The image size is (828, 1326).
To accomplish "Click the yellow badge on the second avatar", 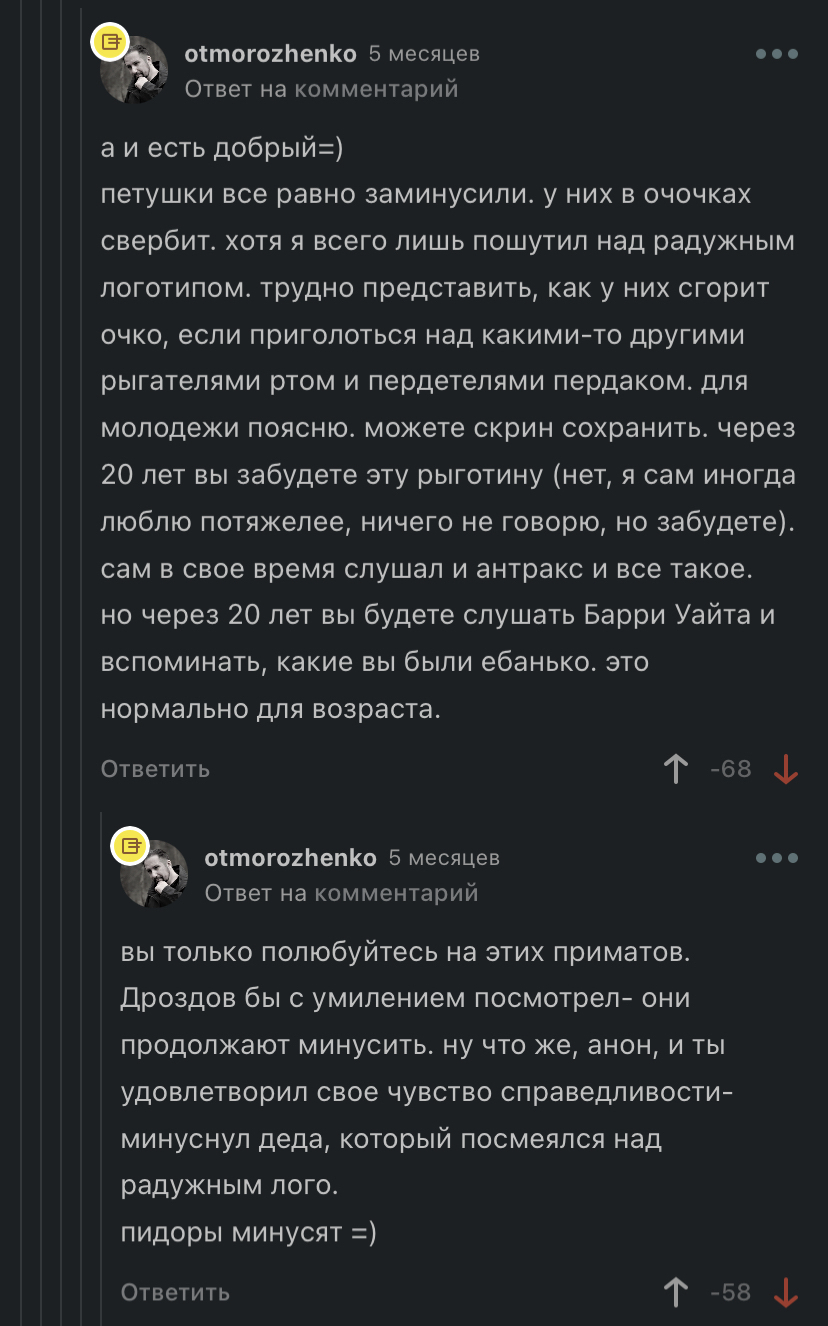I will tap(129, 846).
